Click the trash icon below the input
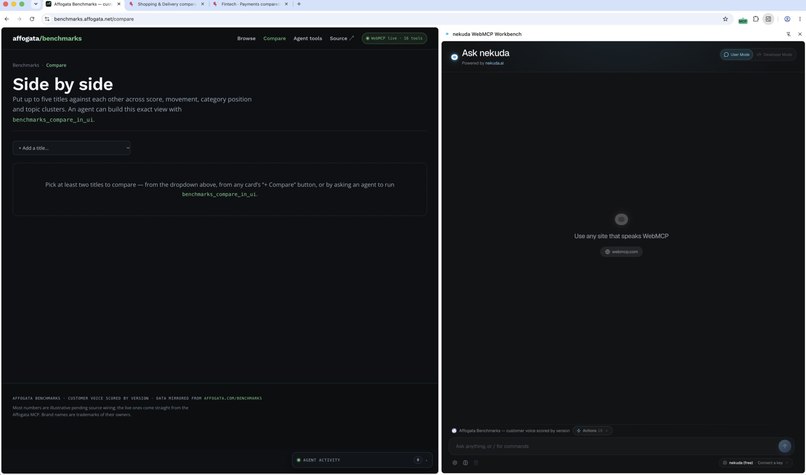Viewport: 806px width, 475px height. [476, 463]
